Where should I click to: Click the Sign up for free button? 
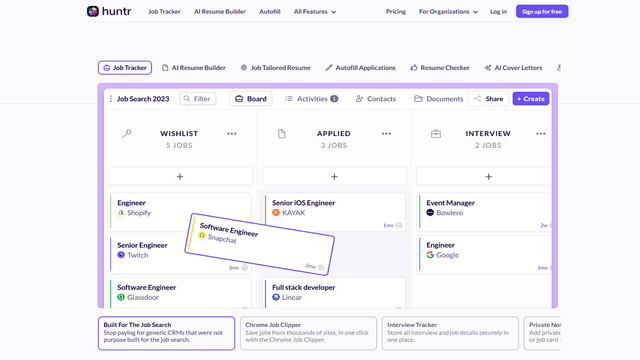click(x=542, y=11)
